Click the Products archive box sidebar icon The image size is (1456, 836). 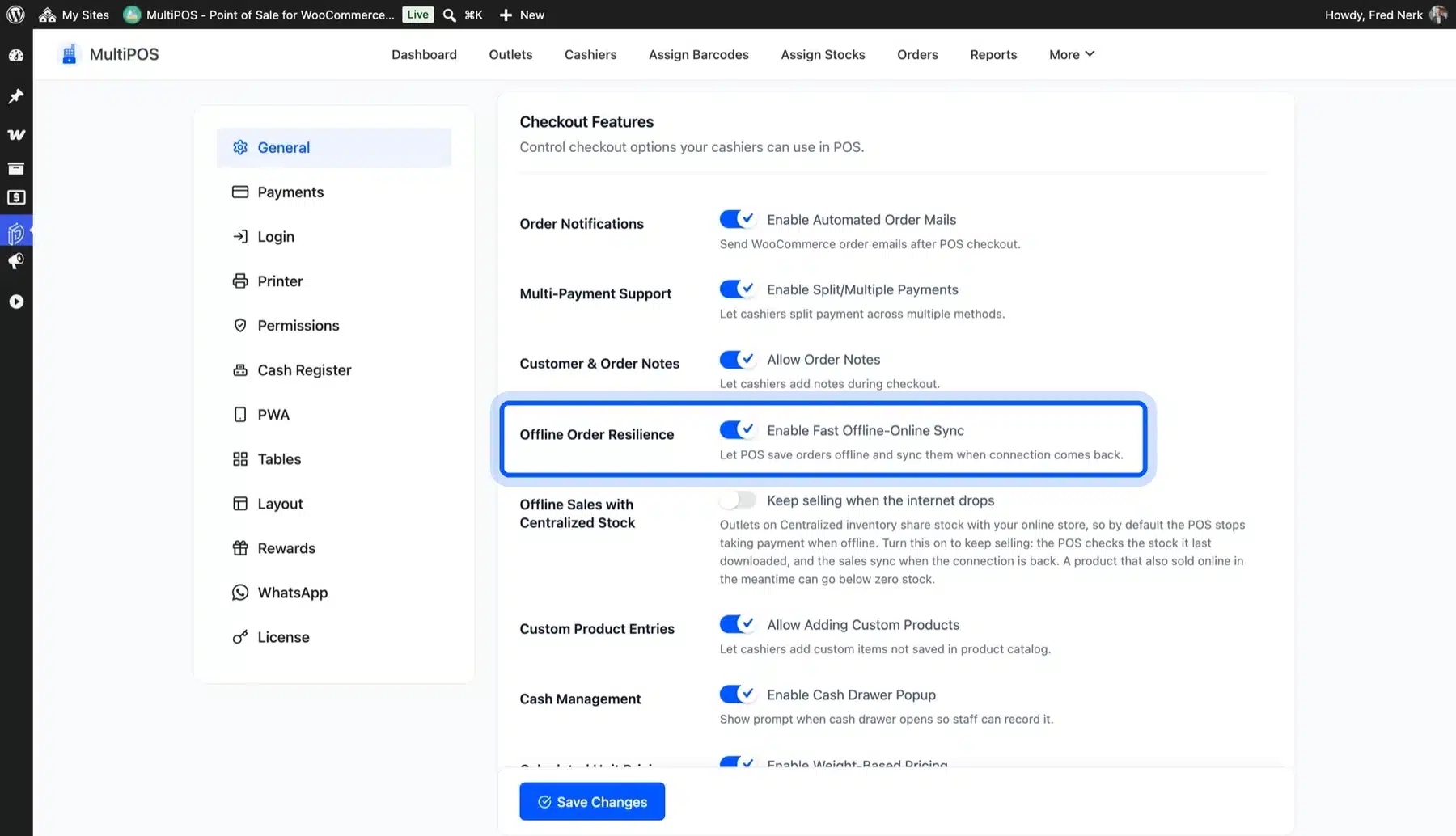(16, 168)
